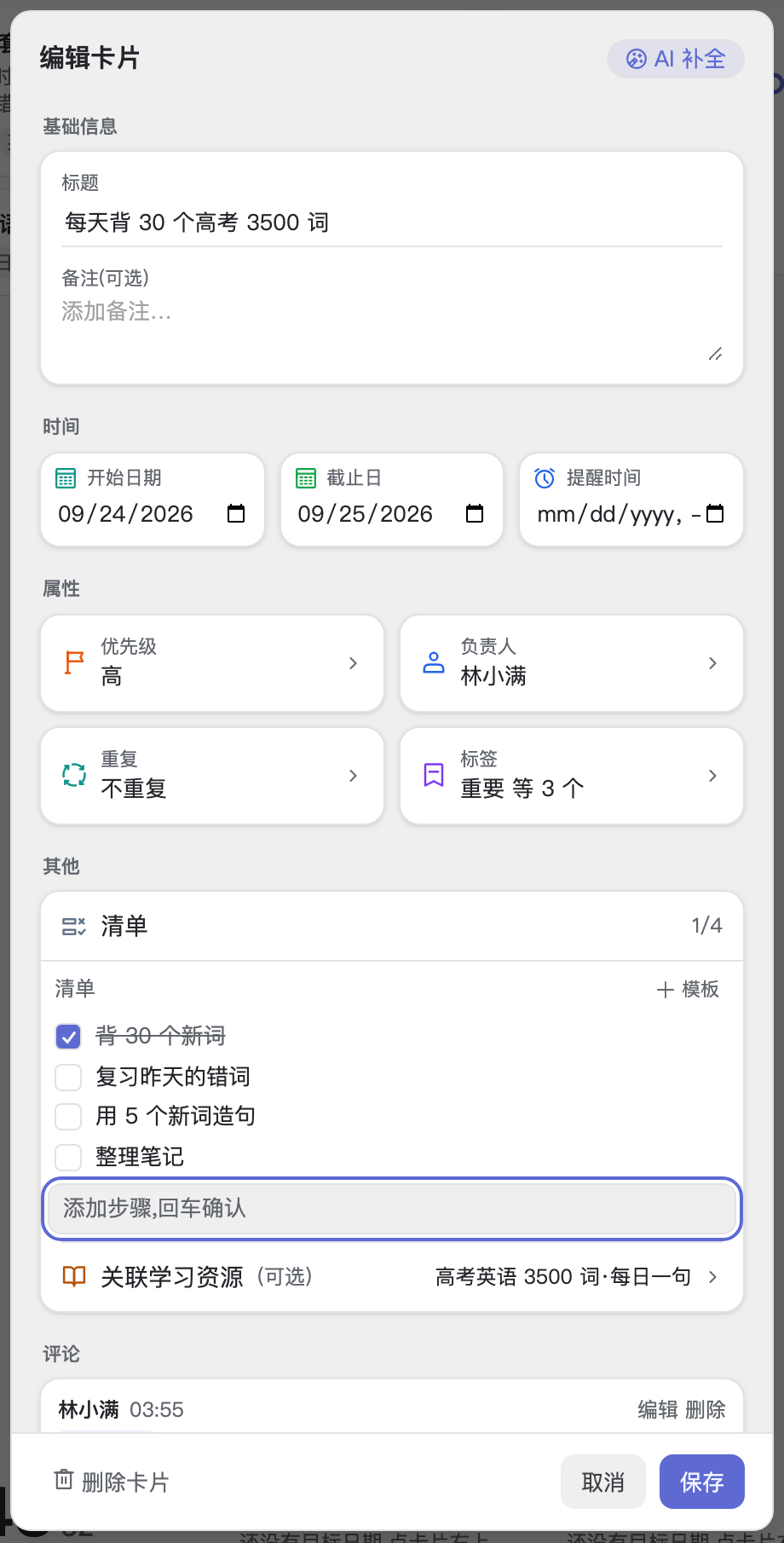The image size is (784, 1543).
Task: Click the 保存 button
Action: [x=702, y=1482]
